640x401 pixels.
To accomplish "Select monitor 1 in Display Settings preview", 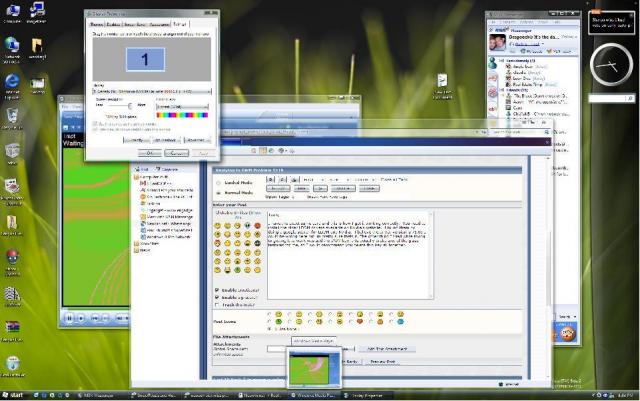I will 145,59.
